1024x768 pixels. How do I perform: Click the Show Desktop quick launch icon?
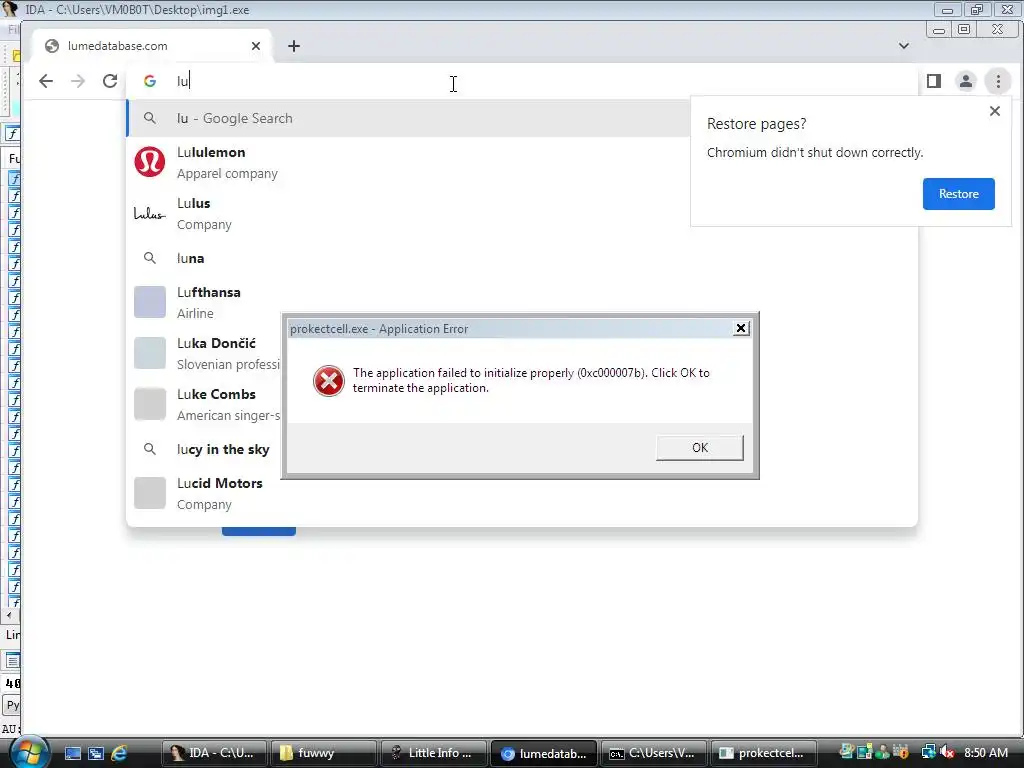click(x=72, y=753)
